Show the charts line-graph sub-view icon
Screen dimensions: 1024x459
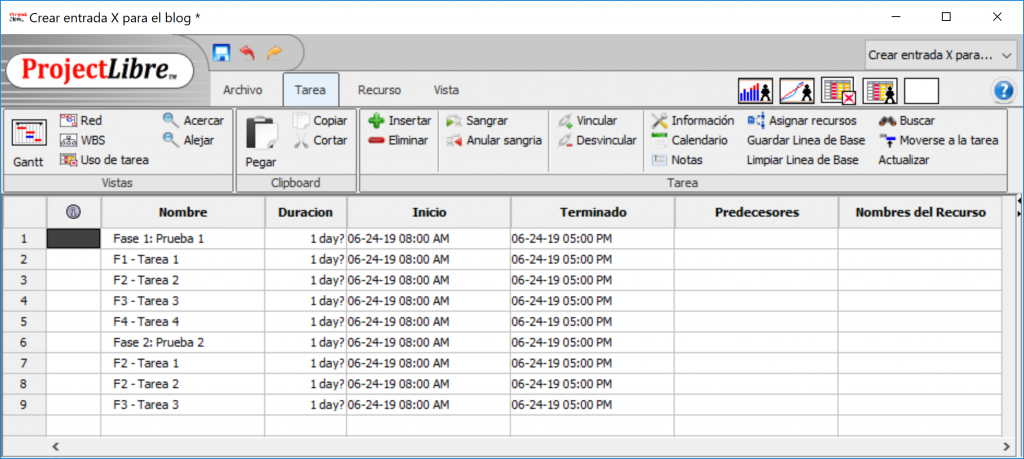(x=797, y=91)
